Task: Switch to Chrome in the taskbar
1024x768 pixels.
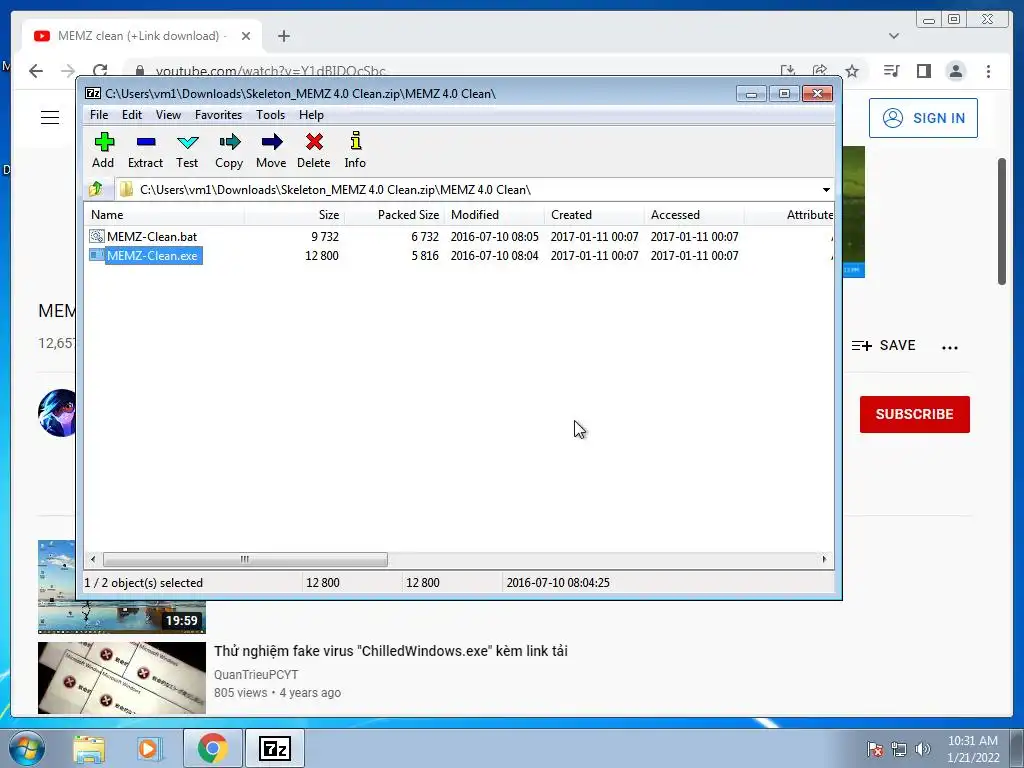Action: [x=212, y=748]
